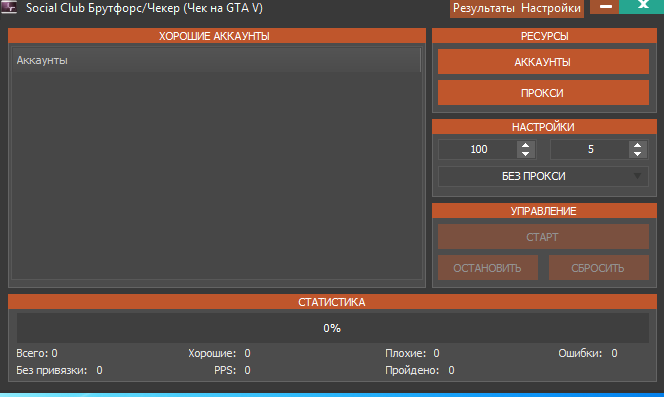The image size is (664, 397).
Task: Expand the БЕЗ ПРОКСИ dropdown
Action: coord(543,176)
